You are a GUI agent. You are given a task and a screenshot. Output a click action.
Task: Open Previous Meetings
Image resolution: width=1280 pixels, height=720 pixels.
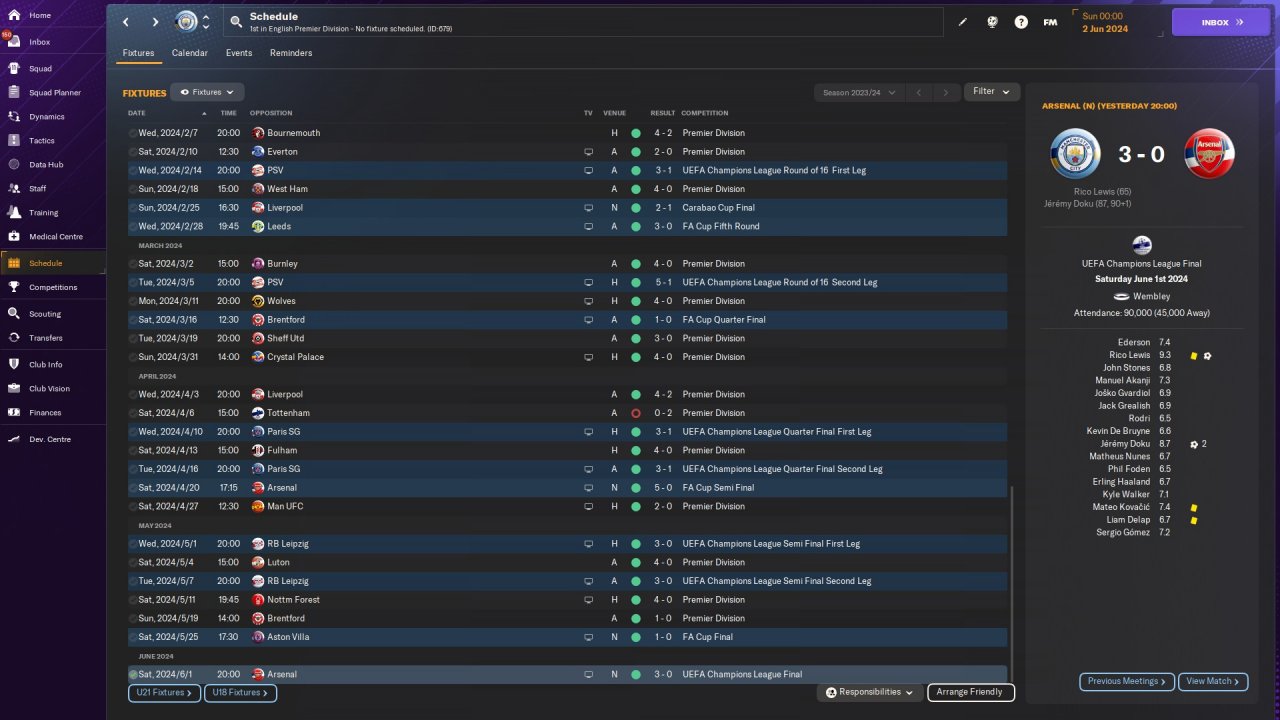(1127, 681)
